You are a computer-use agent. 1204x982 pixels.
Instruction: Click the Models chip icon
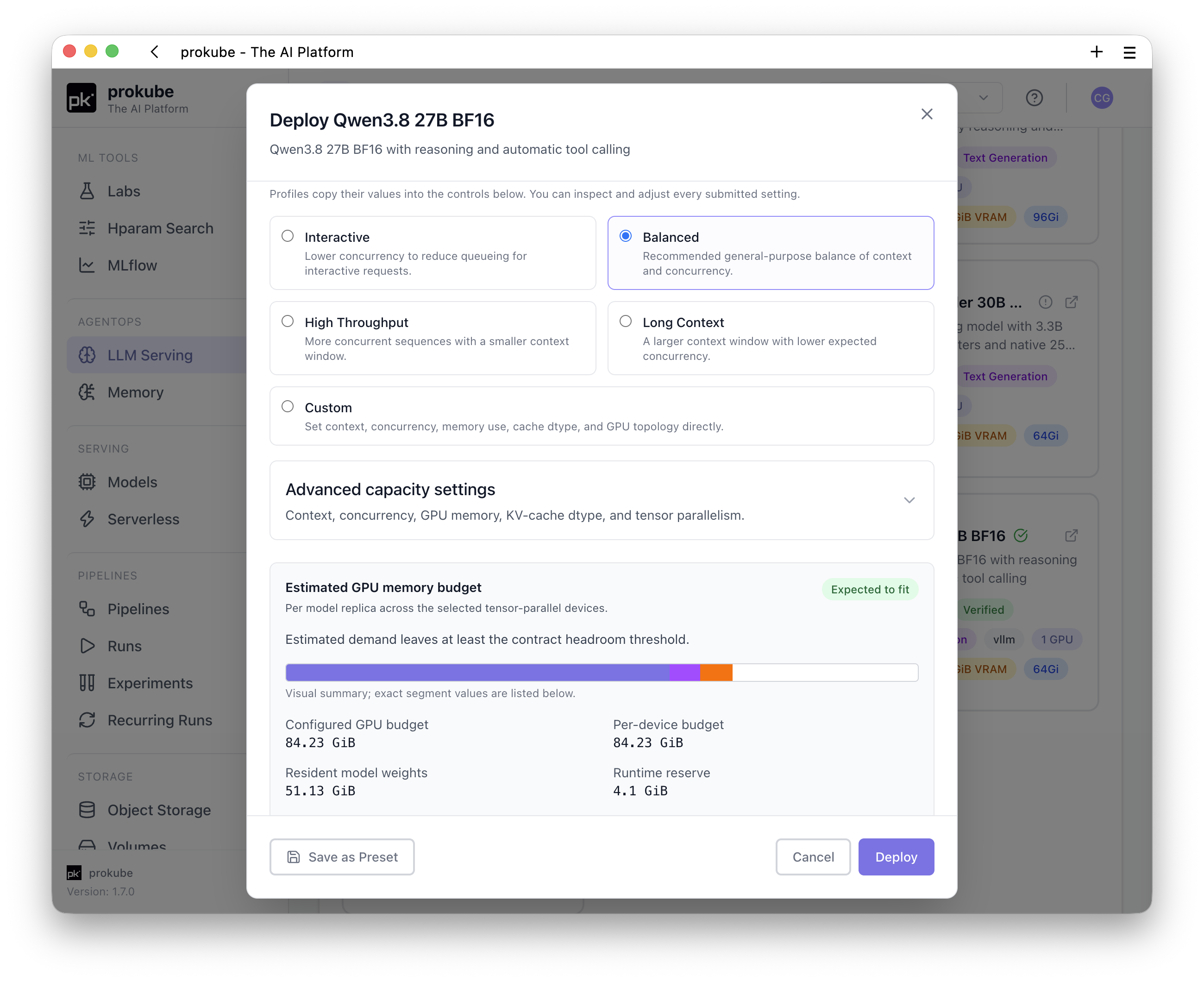coord(87,482)
